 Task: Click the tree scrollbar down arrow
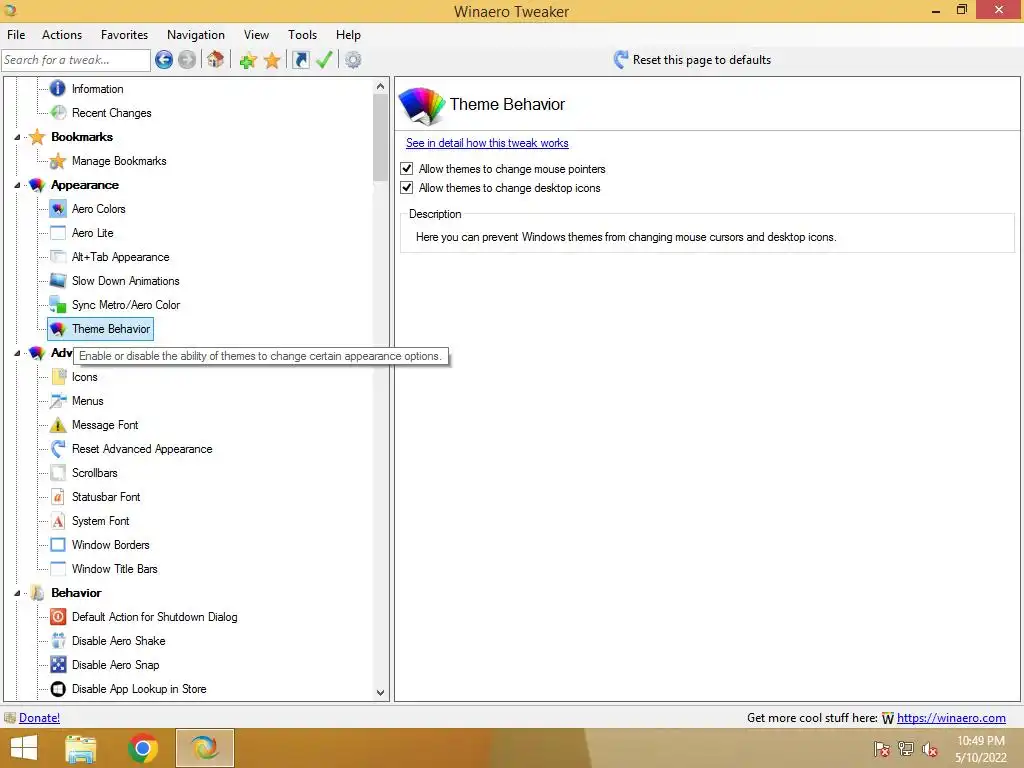pyautogui.click(x=381, y=693)
